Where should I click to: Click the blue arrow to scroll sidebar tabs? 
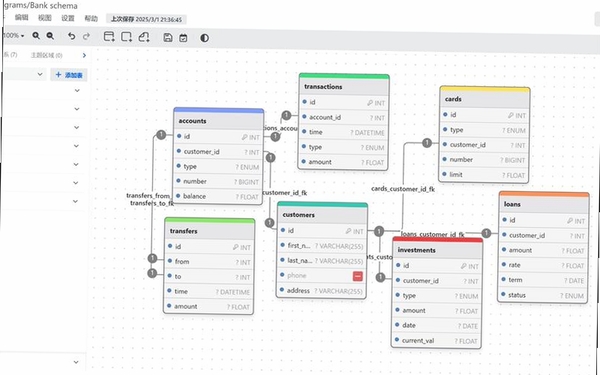coord(84,55)
